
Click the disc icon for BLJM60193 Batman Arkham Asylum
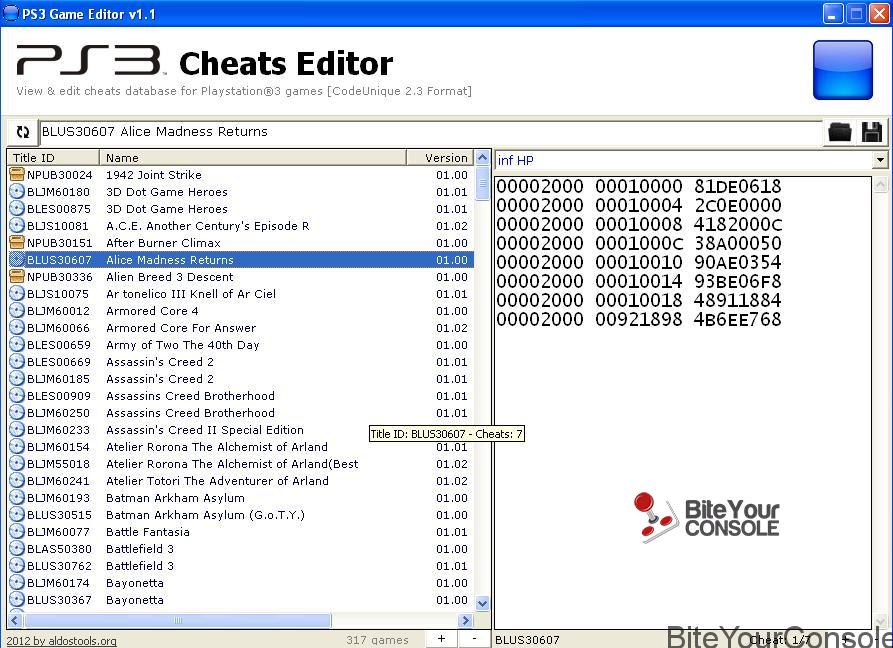click(x=17, y=498)
